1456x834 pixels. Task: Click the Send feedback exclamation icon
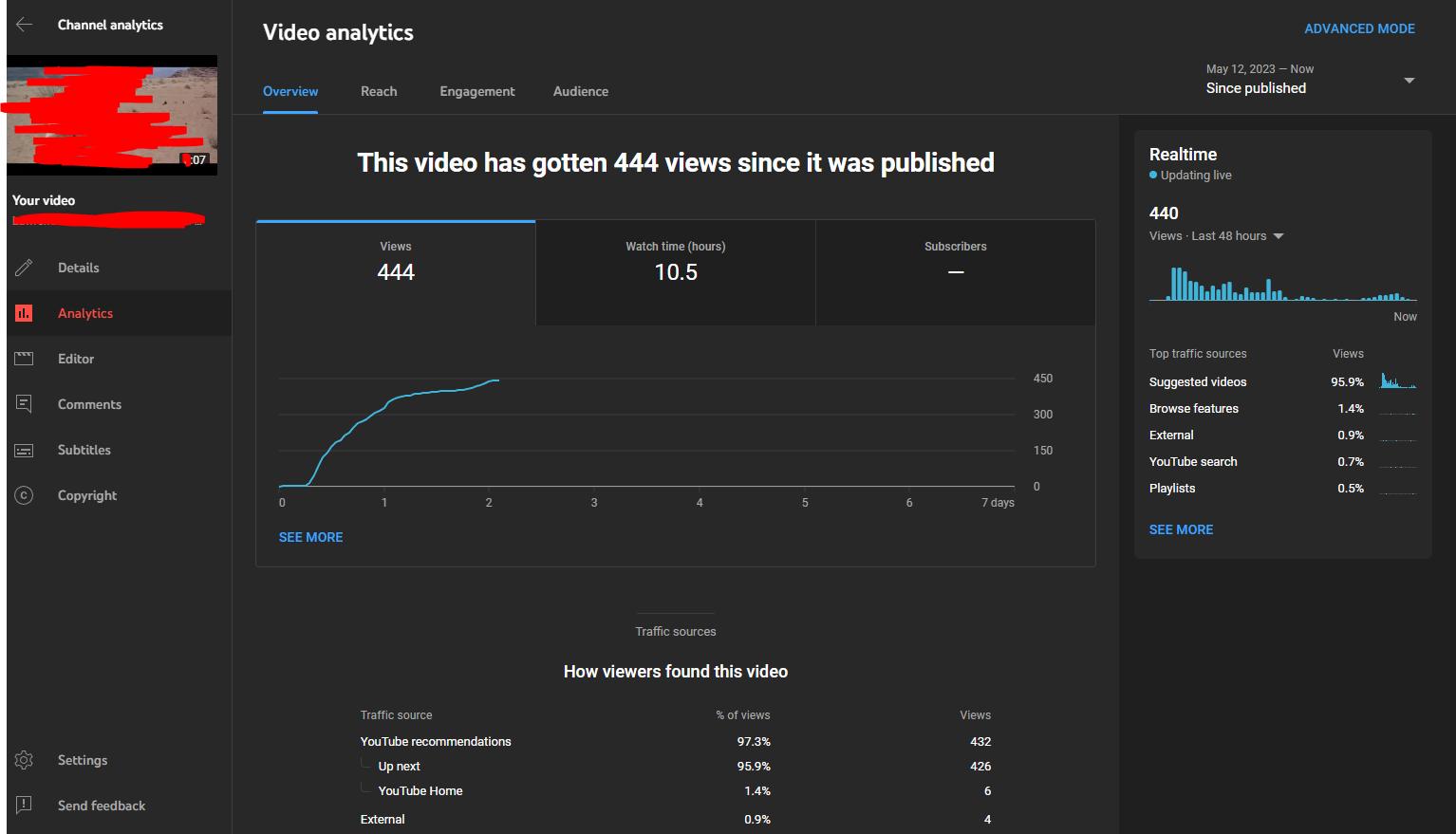25,806
